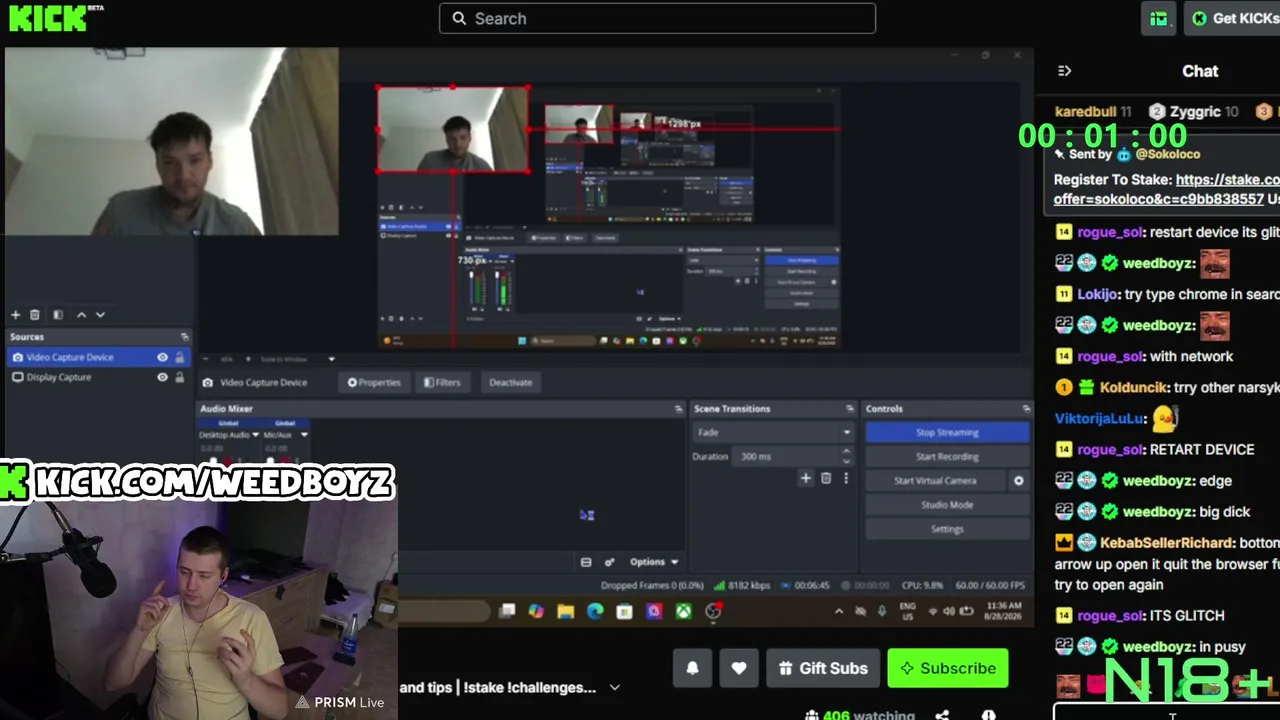This screenshot has width=1280, height=720.
Task: Open Microsoft Store on the taskbar
Action: point(625,611)
